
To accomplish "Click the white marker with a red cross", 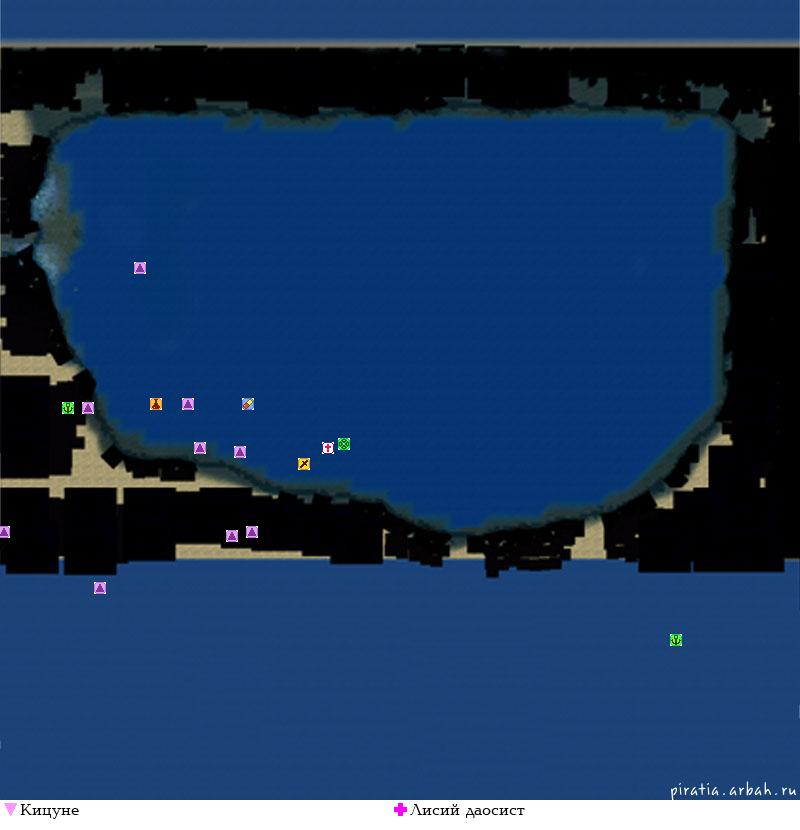I will coord(328,448).
